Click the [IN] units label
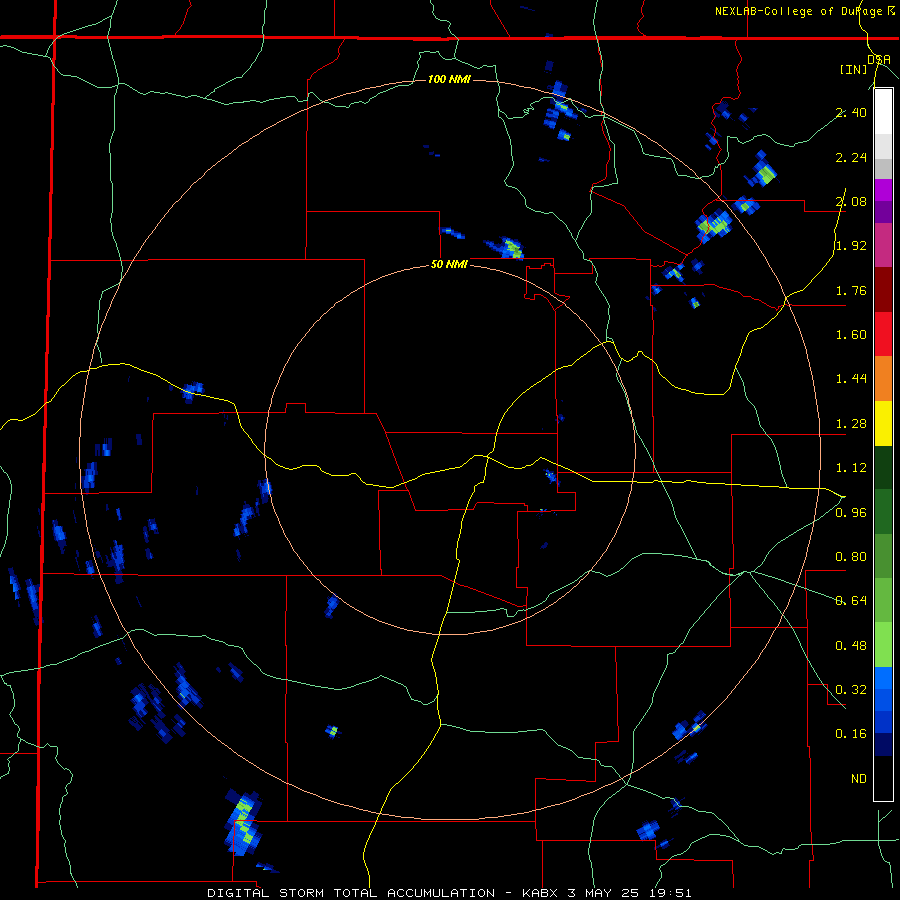Viewport: 900px width, 900px height. point(854,69)
